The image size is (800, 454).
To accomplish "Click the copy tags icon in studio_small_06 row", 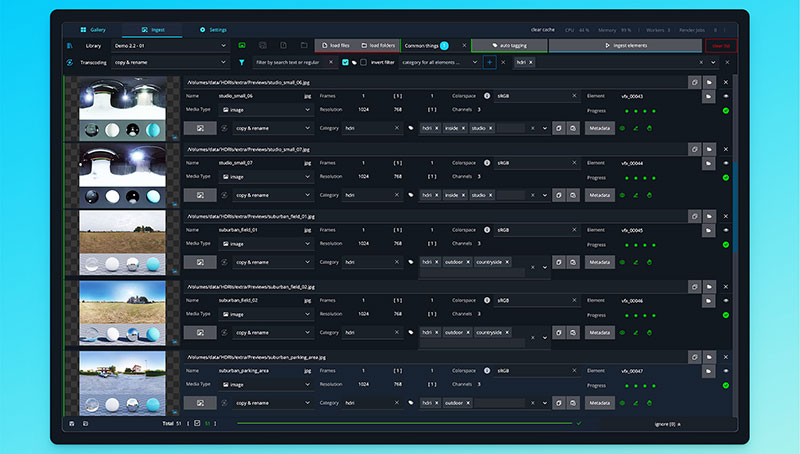I will 559,128.
